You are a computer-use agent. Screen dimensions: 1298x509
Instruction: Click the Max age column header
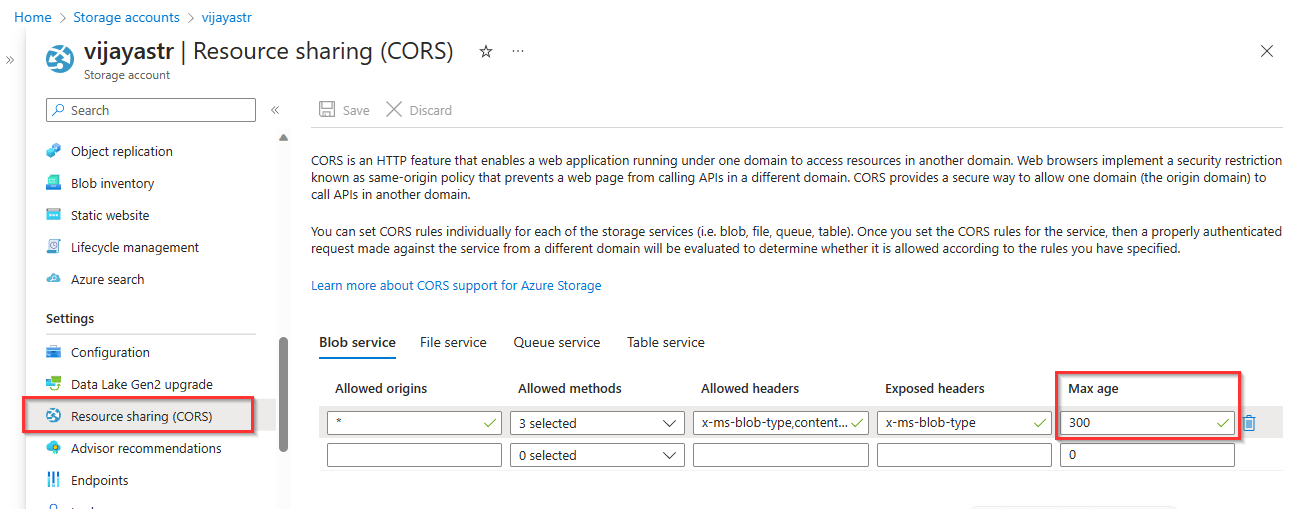click(x=1093, y=388)
